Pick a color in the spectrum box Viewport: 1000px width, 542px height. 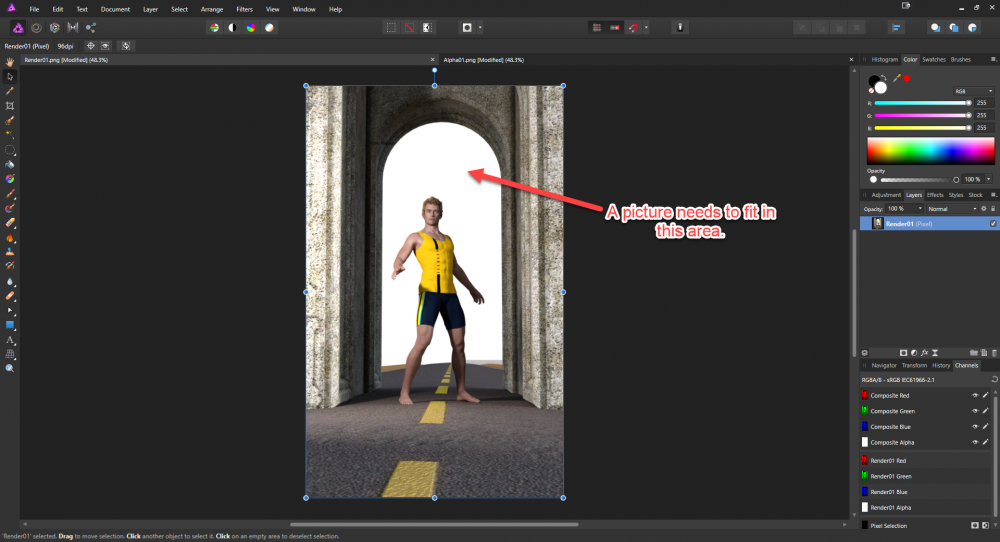click(x=930, y=151)
